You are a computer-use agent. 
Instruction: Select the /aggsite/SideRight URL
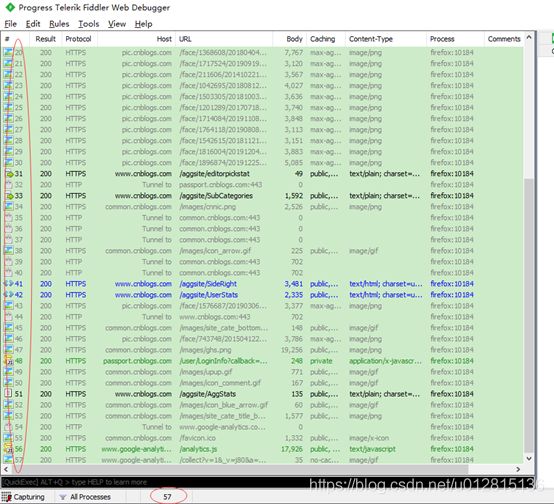pyautogui.click(x=208, y=284)
